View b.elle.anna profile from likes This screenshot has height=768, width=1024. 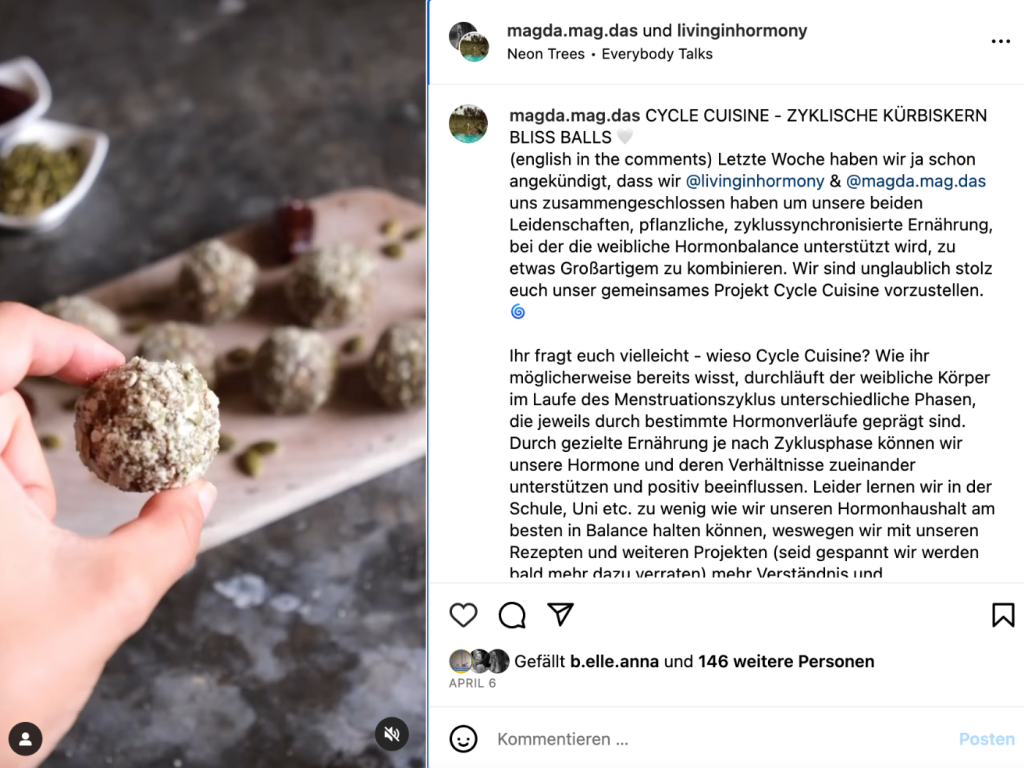point(614,662)
